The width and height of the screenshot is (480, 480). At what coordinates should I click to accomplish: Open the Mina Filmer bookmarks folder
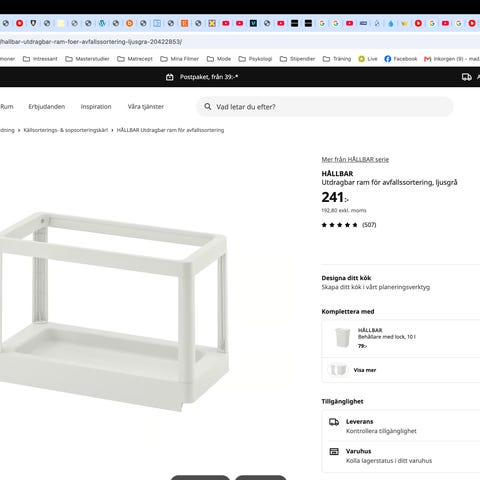tap(180, 59)
